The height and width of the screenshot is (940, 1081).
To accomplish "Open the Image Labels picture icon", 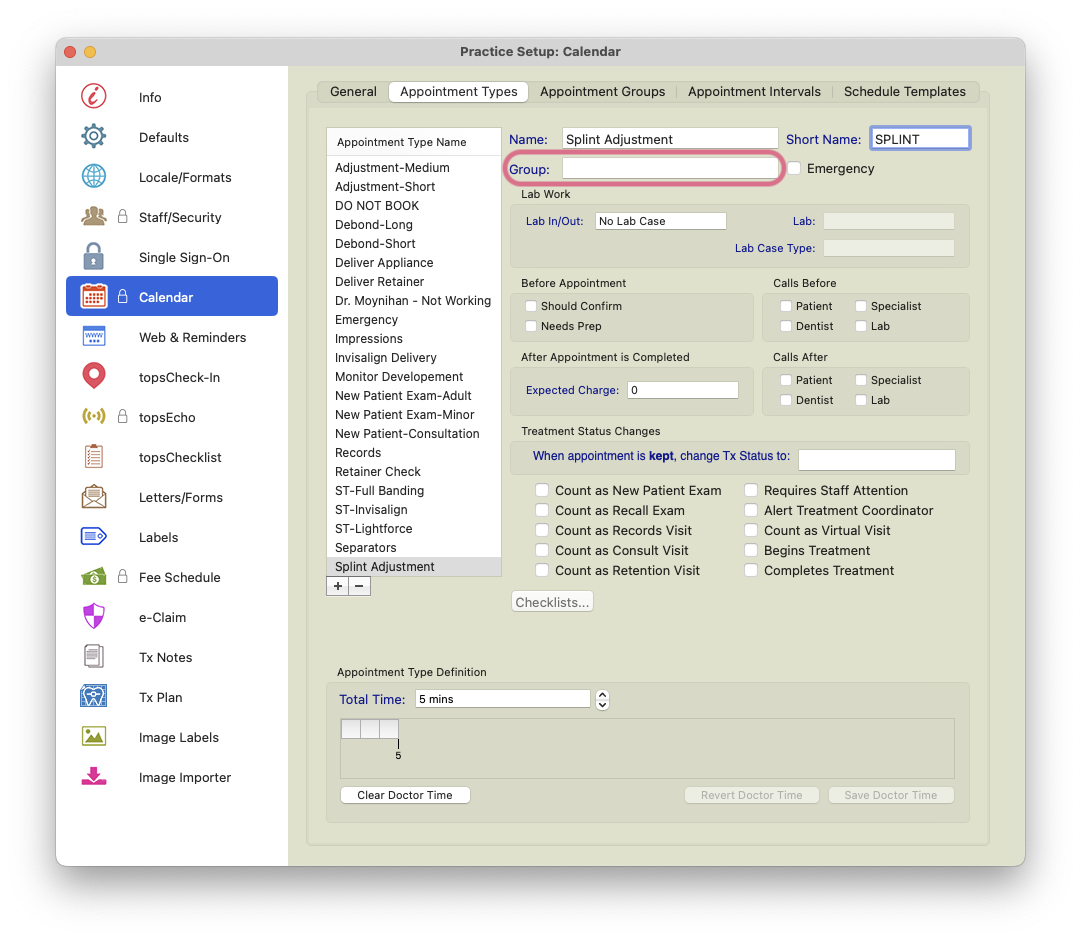I will (94, 736).
